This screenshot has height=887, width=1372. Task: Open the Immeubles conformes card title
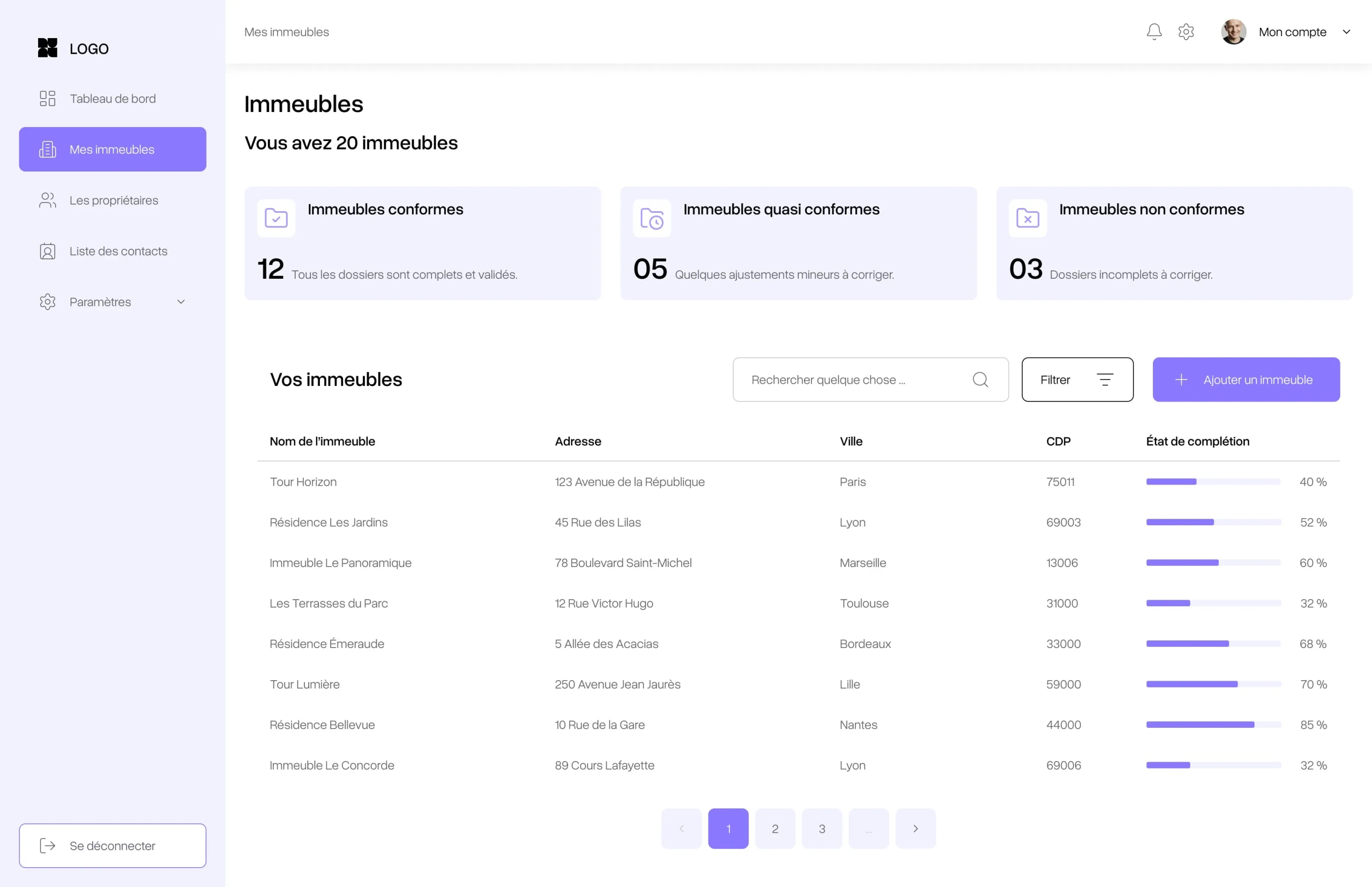coord(385,209)
